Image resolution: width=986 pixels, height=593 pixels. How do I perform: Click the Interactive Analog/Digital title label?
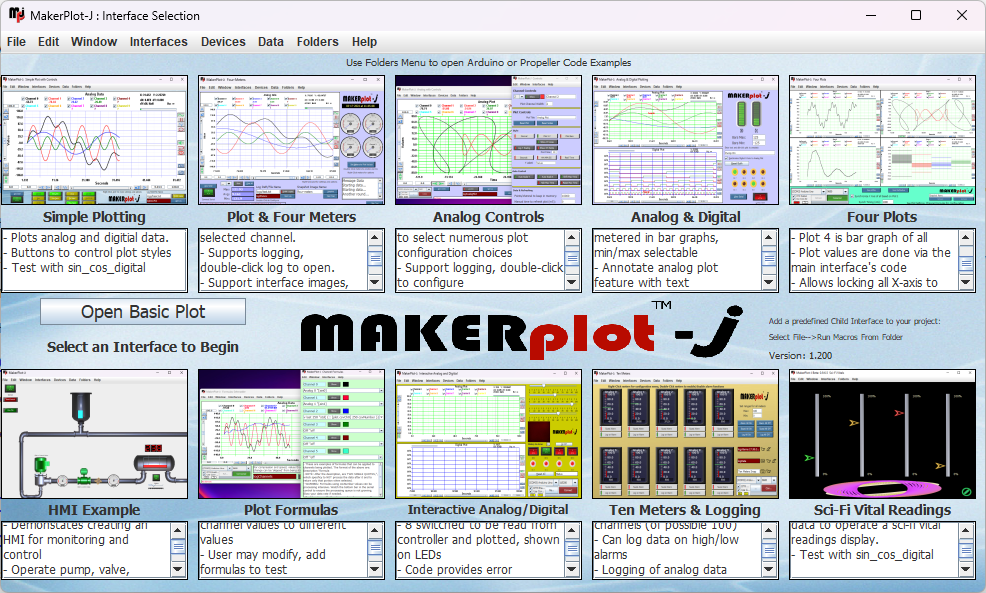click(x=488, y=510)
